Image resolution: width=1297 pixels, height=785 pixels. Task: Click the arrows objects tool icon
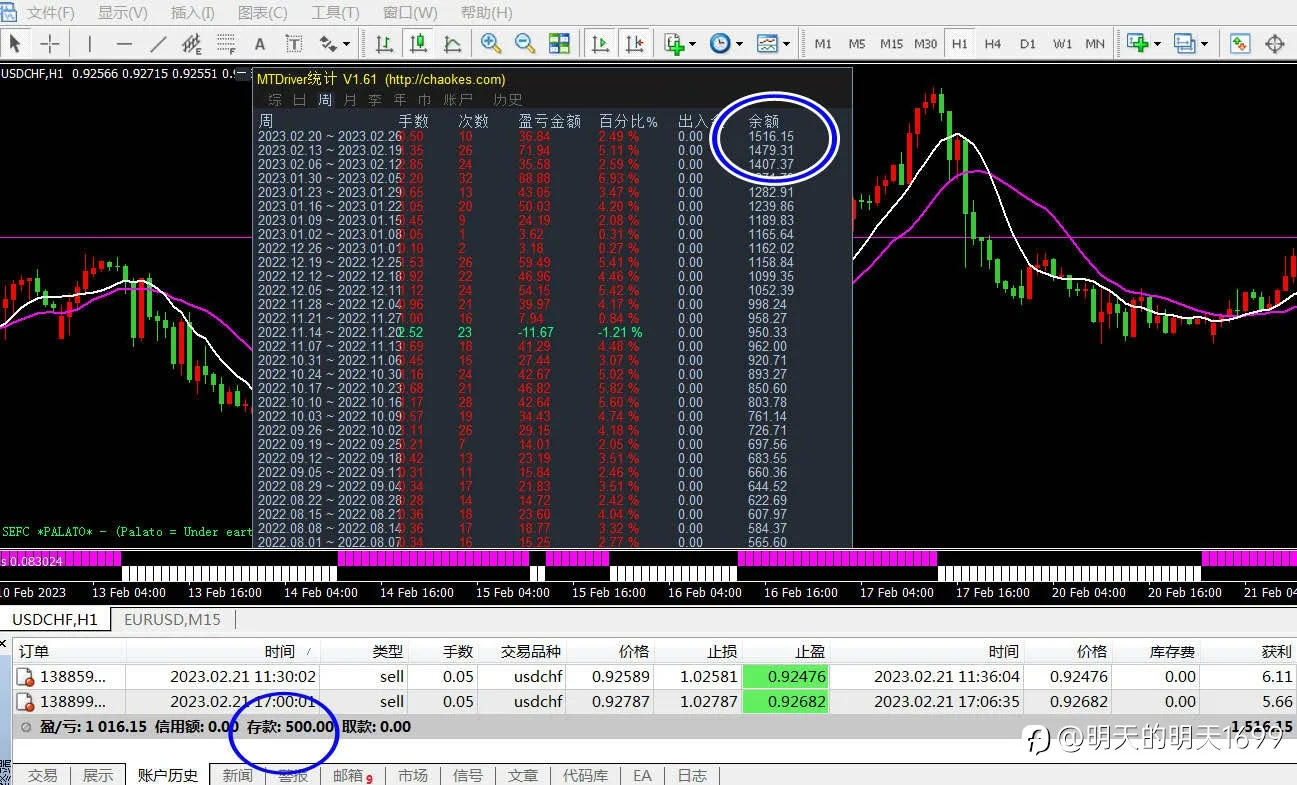pyautogui.click(x=328, y=44)
